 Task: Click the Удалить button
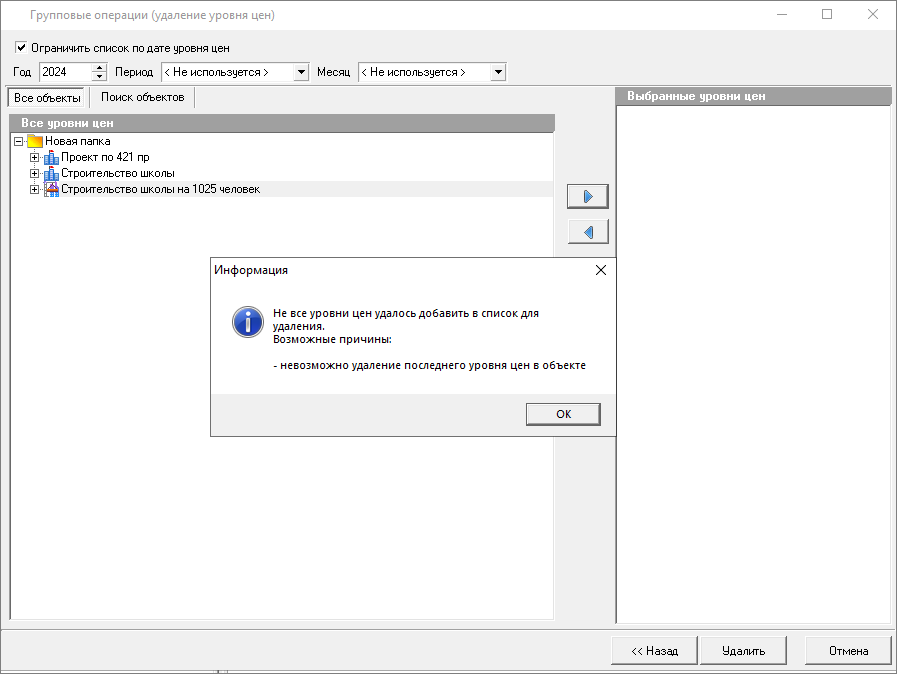pyautogui.click(x=743, y=651)
